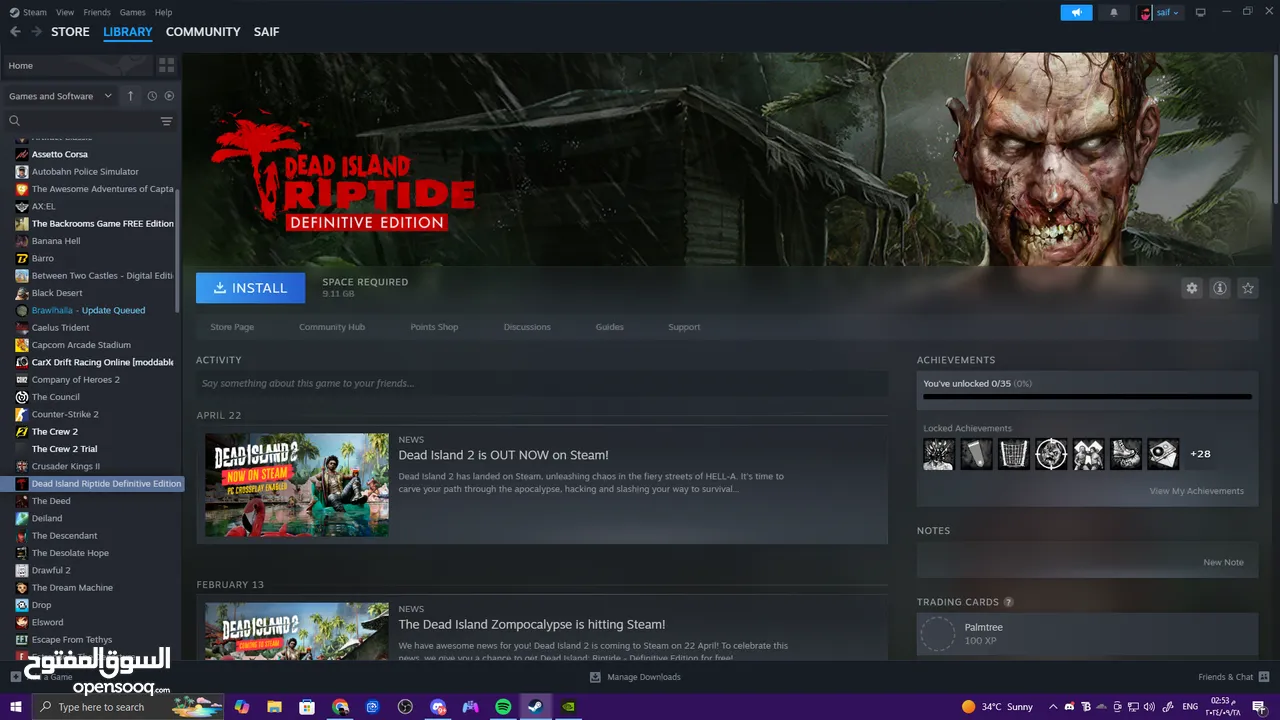Open Discord from the taskbar
The image size is (1280, 720).
(x=438, y=707)
